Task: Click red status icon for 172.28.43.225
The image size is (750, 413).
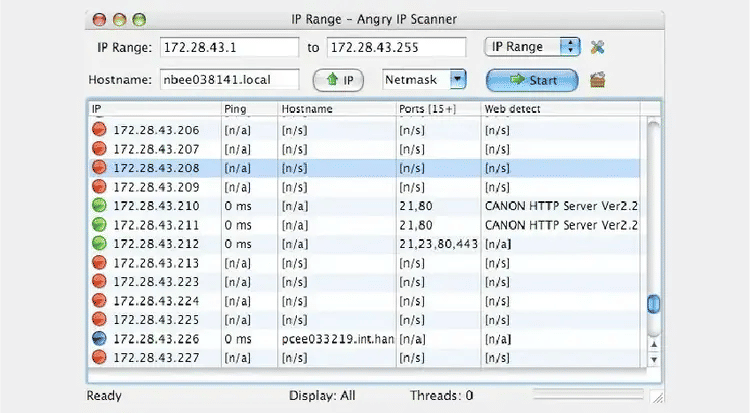Action: (99, 320)
